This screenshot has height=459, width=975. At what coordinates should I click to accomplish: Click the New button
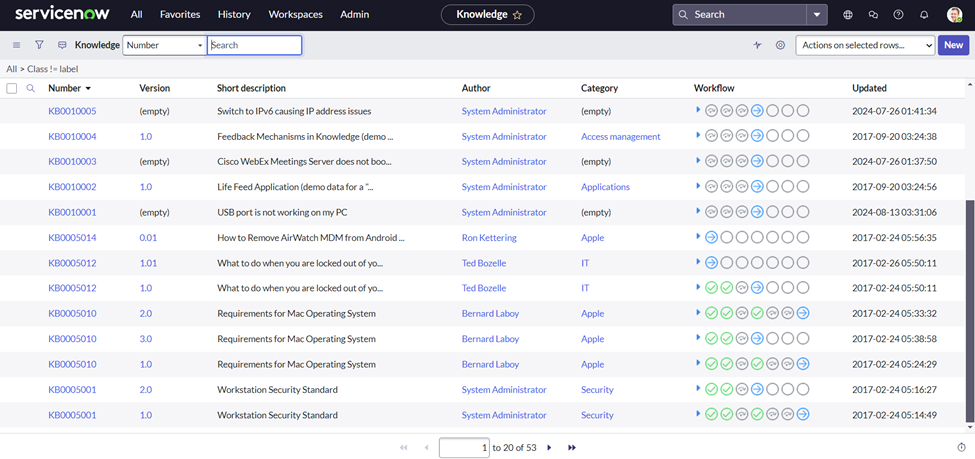pos(953,45)
